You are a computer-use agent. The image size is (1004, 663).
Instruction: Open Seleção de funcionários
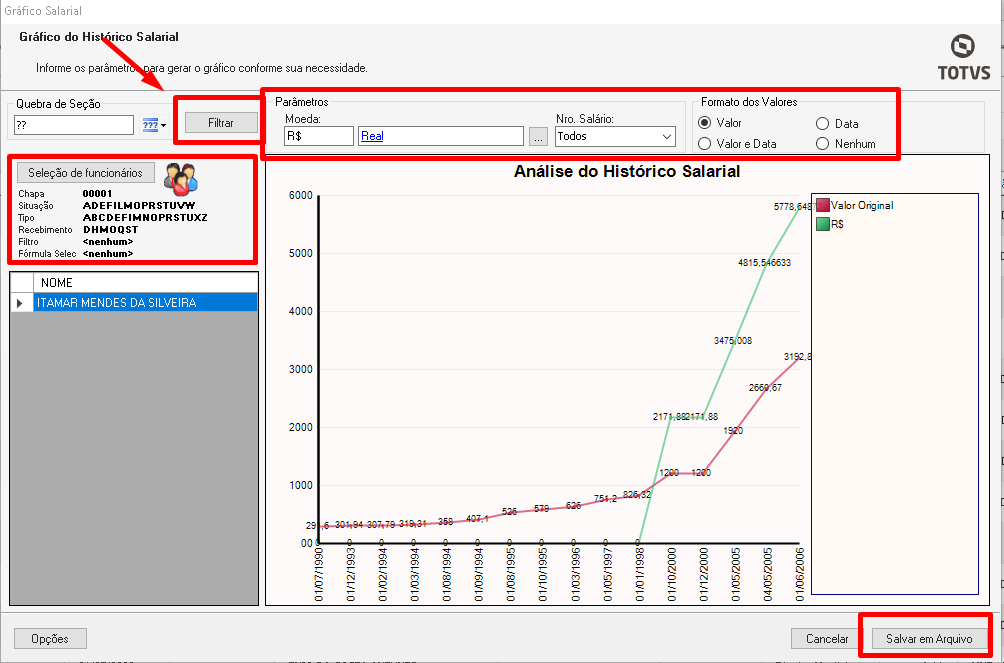(85, 173)
